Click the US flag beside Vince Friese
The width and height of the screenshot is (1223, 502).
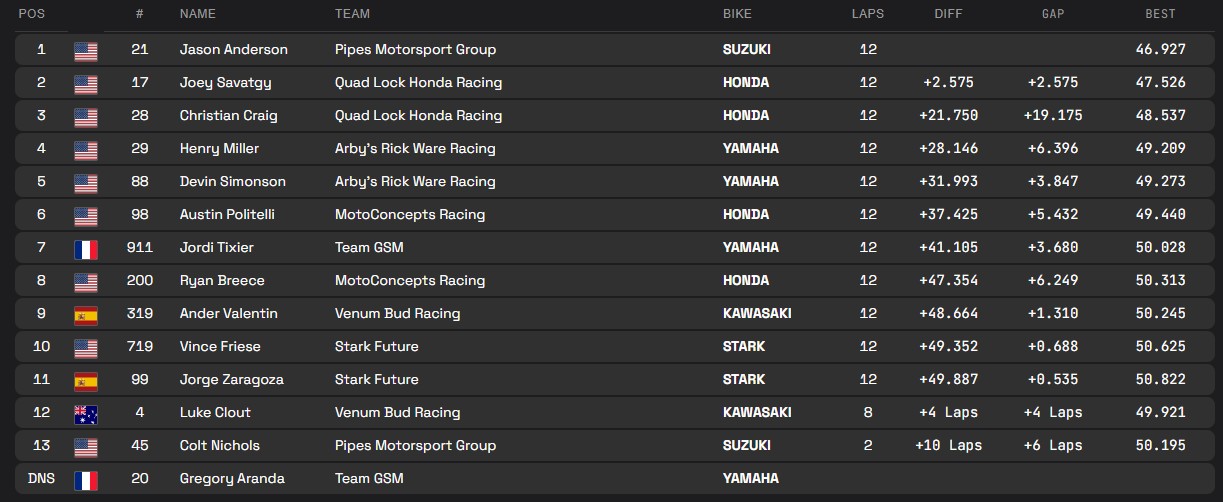86,347
